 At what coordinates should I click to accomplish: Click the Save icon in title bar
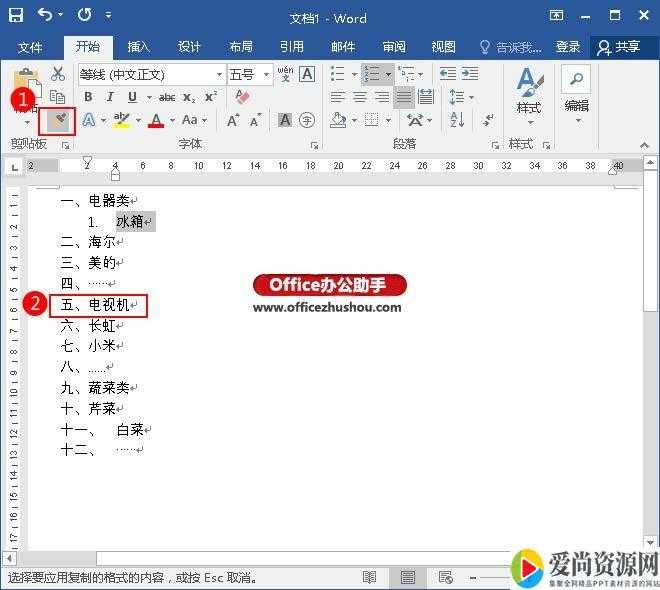(x=16, y=16)
